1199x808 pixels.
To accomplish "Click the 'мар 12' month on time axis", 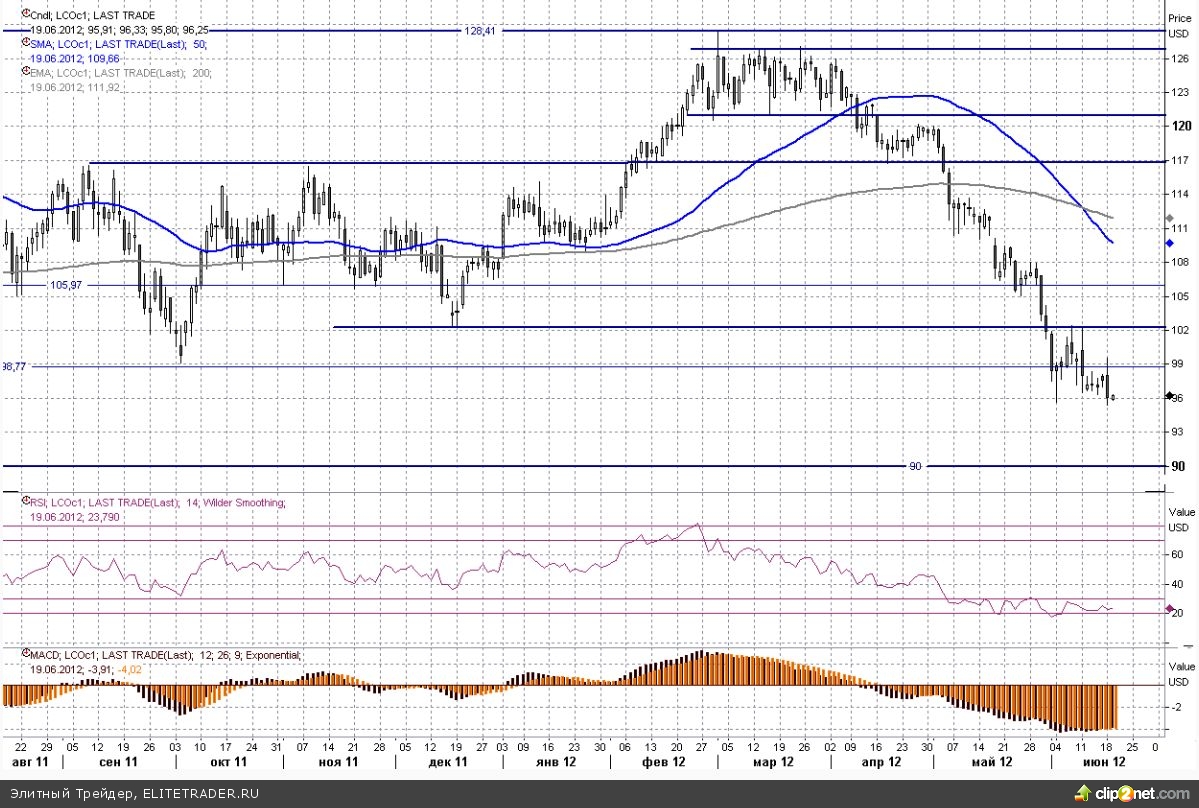I will (x=773, y=762).
